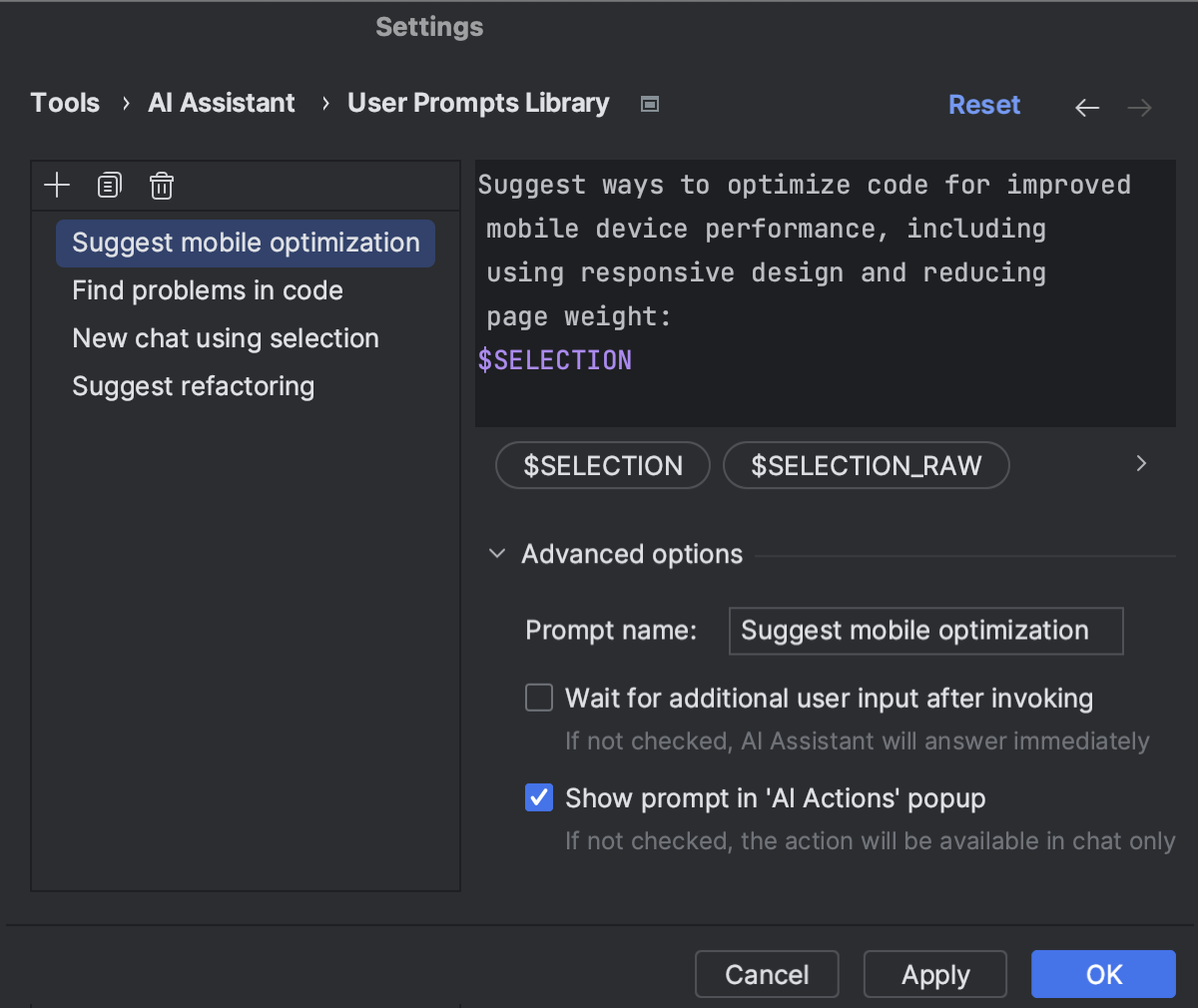Click the small icon beside User Prompts Library

(x=650, y=104)
